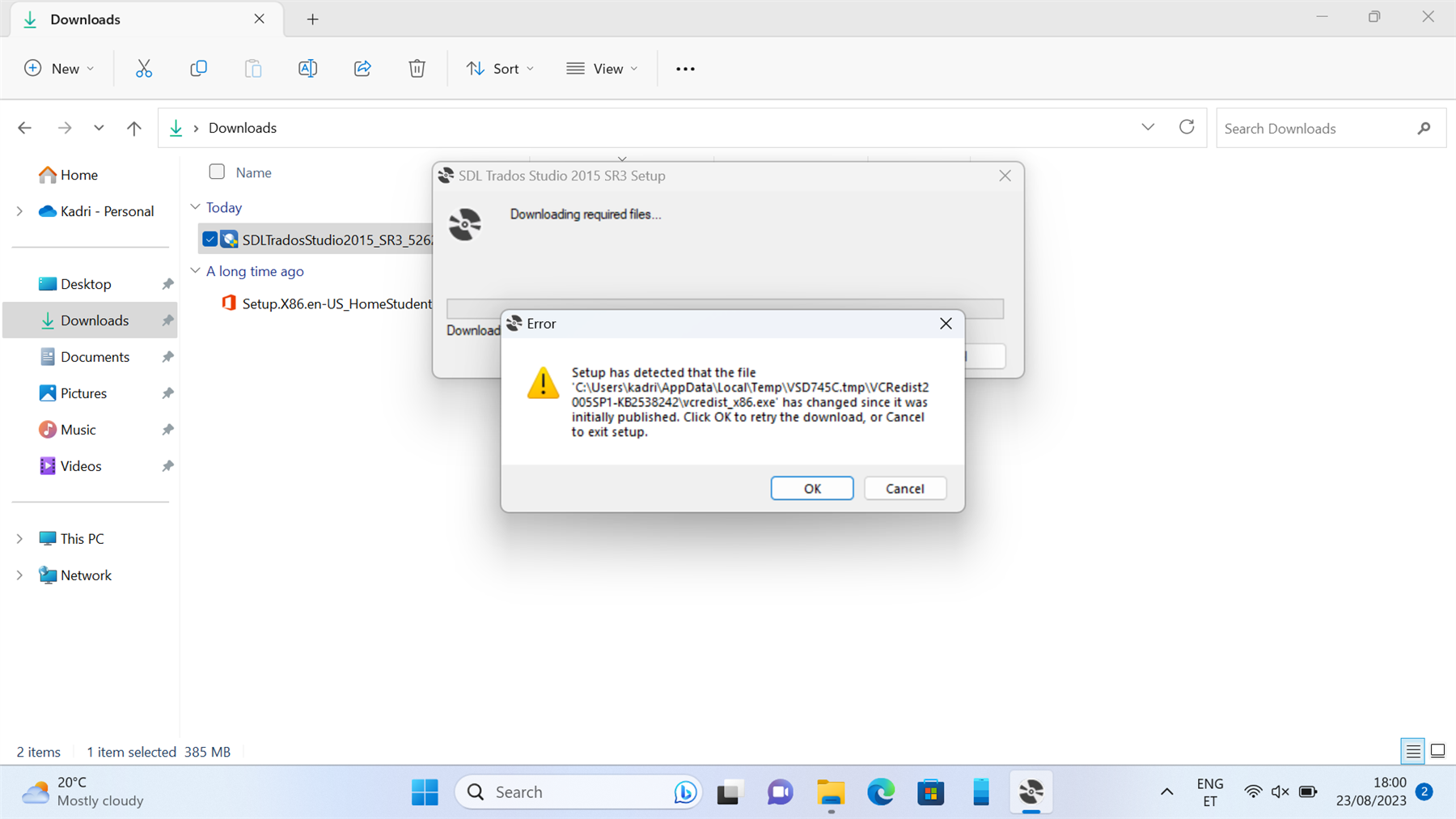Screen dimensions: 1456x819
Task: Click Cancel to exit setup
Action: coord(904,488)
